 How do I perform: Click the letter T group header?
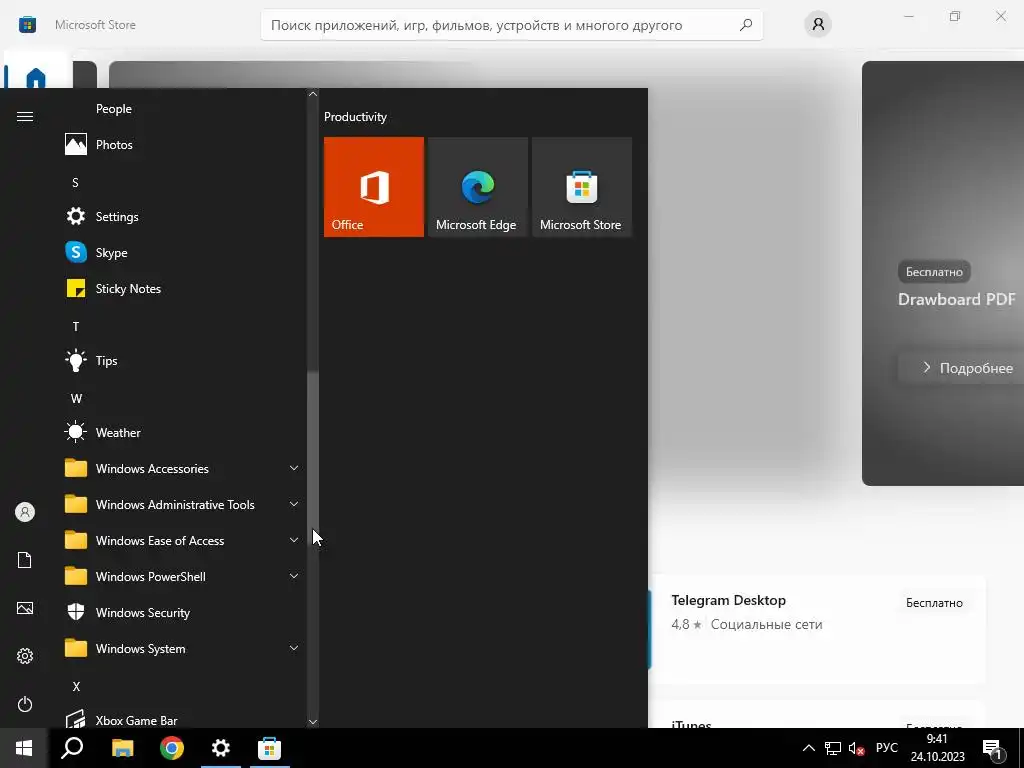(75, 326)
